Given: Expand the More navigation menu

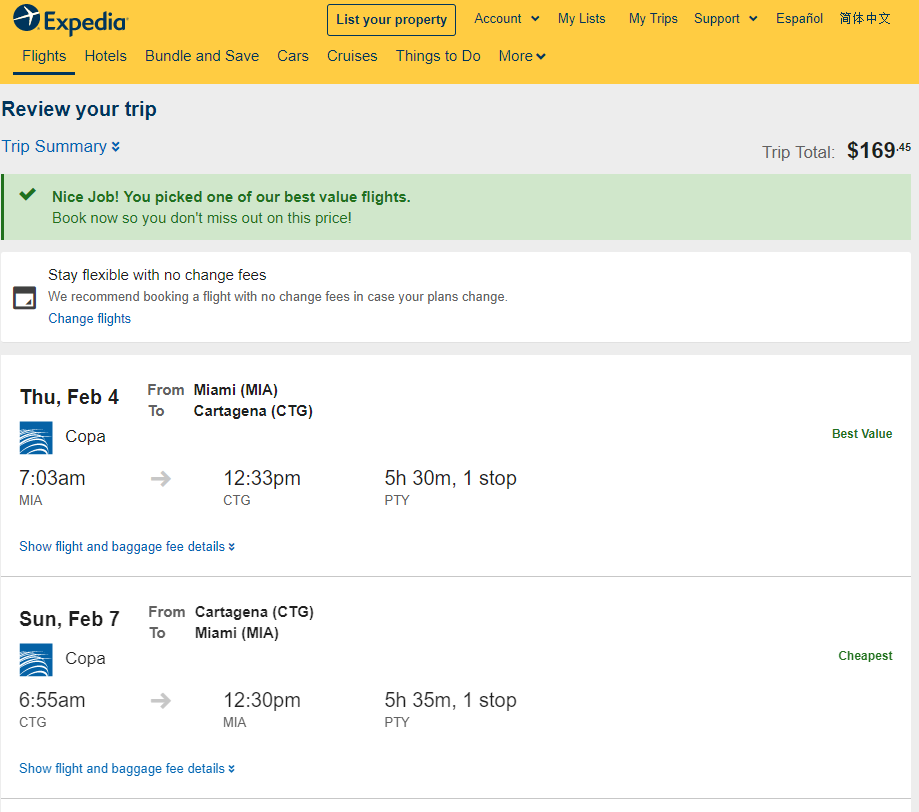Looking at the screenshot, I should [x=522, y=56].
